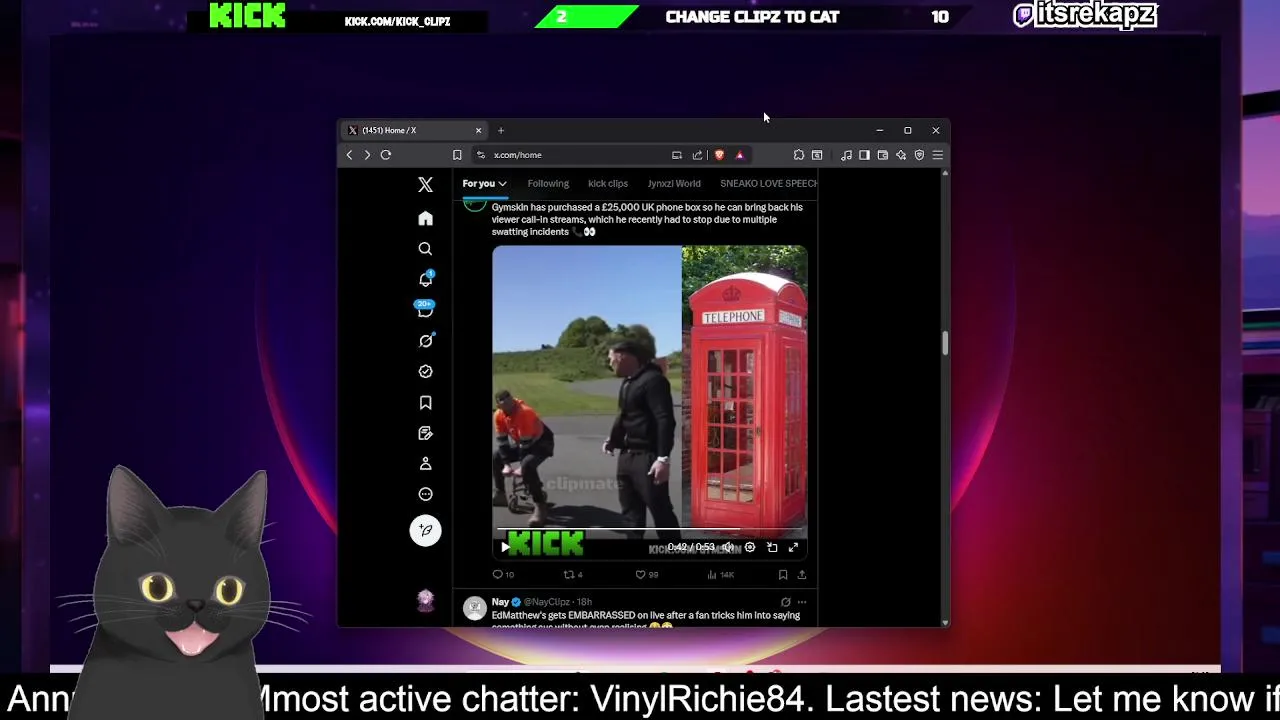Open the @NayClipz profile link
The height and width of the screenshot is (720, 1280).
point(547,602)
